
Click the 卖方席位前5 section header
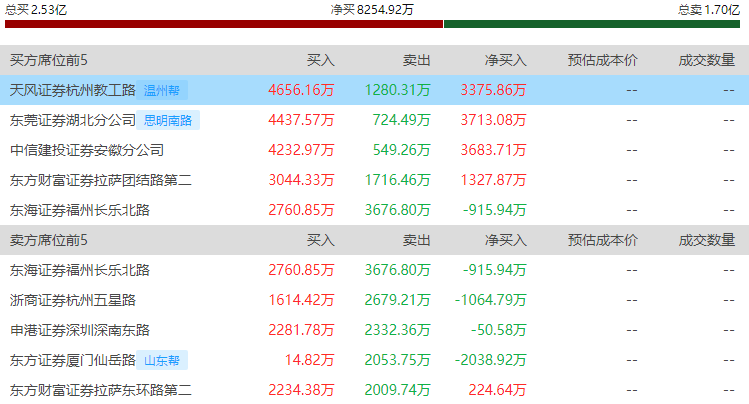click(x=49, y=240)
